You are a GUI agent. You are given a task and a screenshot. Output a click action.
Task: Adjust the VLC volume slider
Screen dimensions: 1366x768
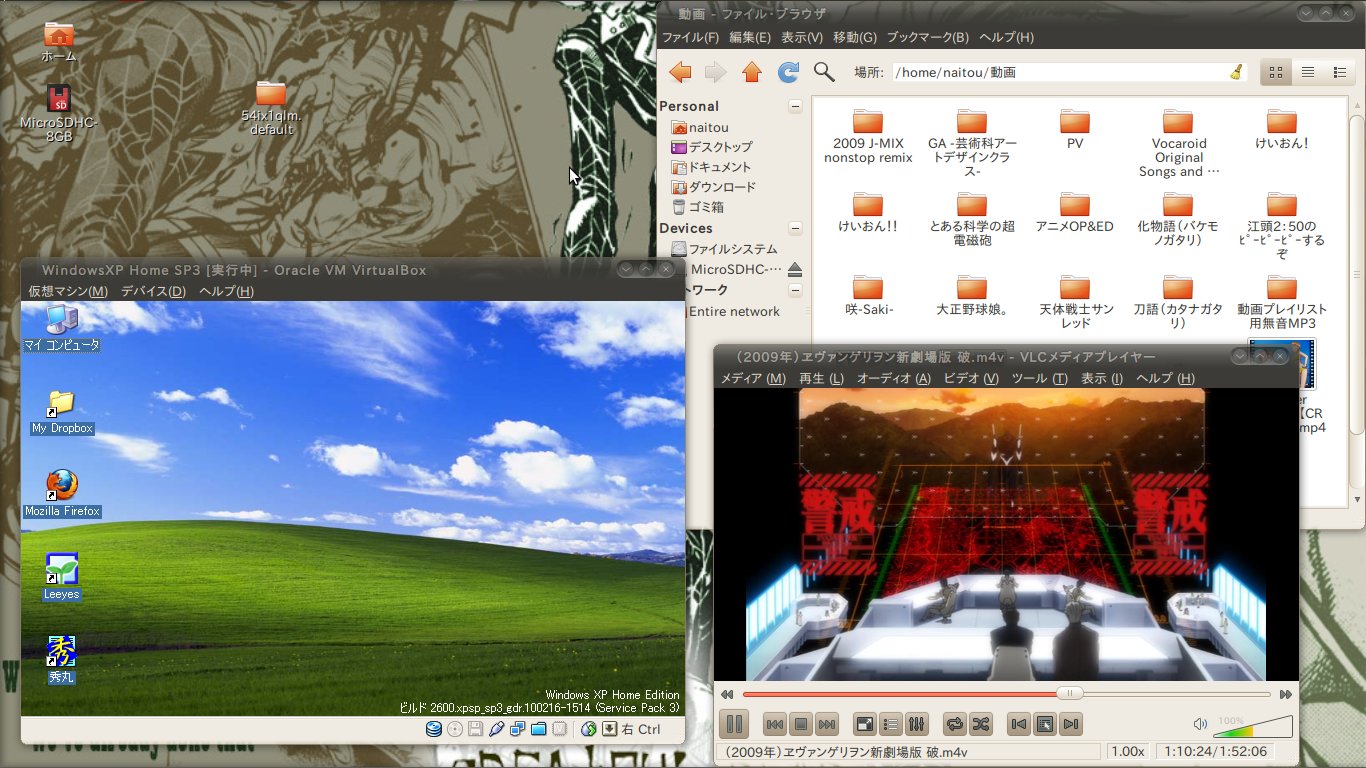click(1253, 726)
